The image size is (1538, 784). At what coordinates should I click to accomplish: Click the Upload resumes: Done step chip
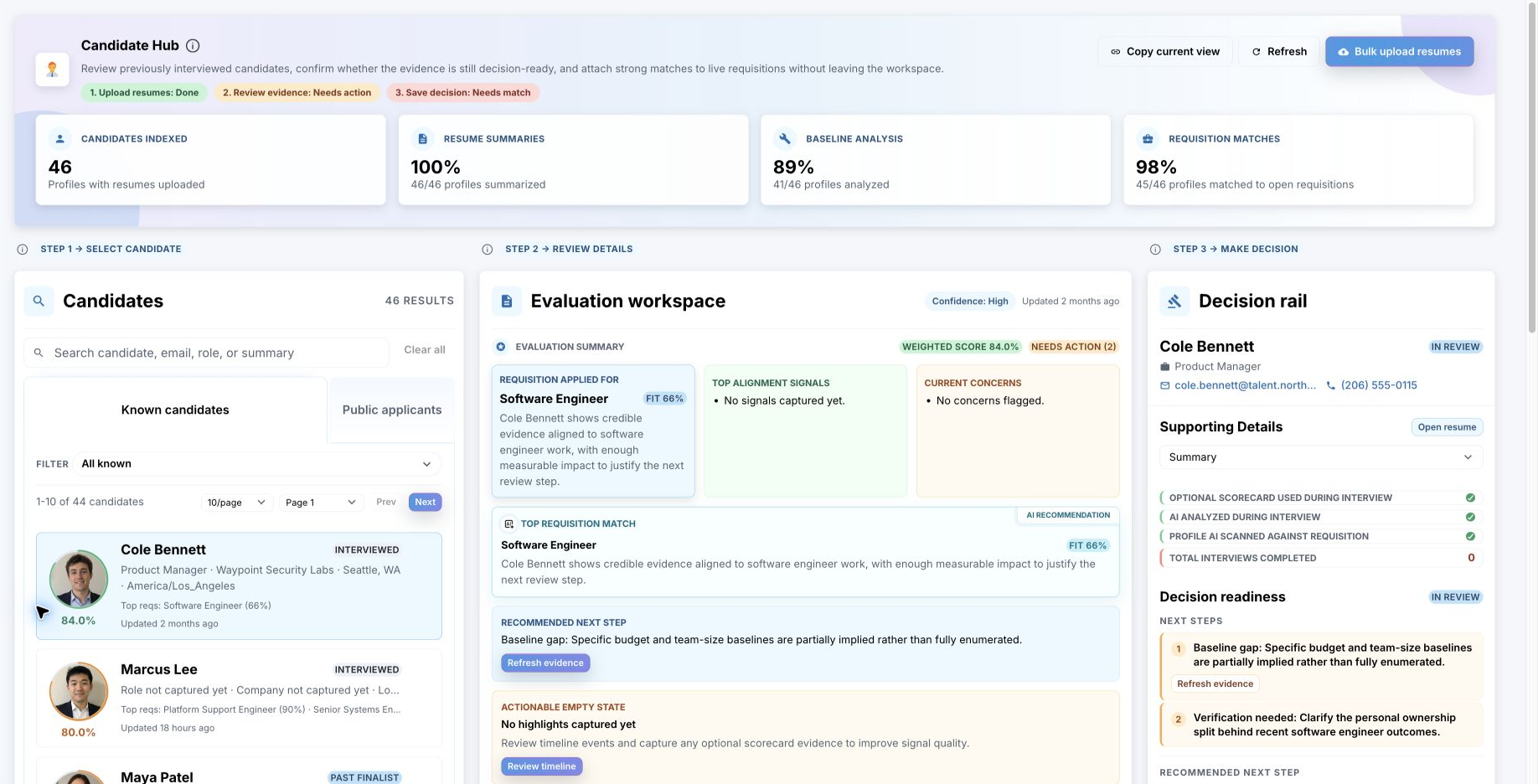coord(144,92)
